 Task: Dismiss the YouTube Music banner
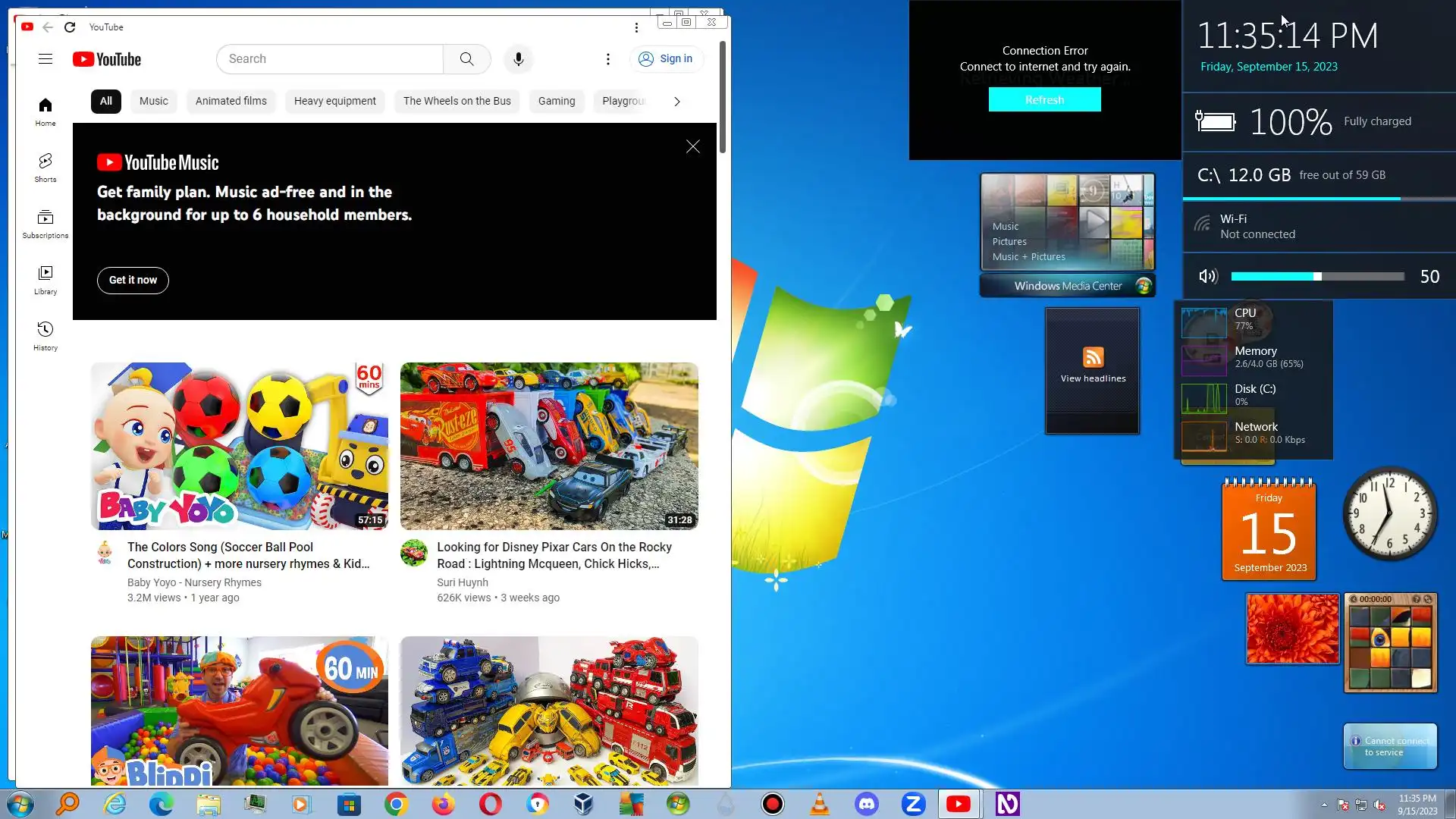pos(692,147)
